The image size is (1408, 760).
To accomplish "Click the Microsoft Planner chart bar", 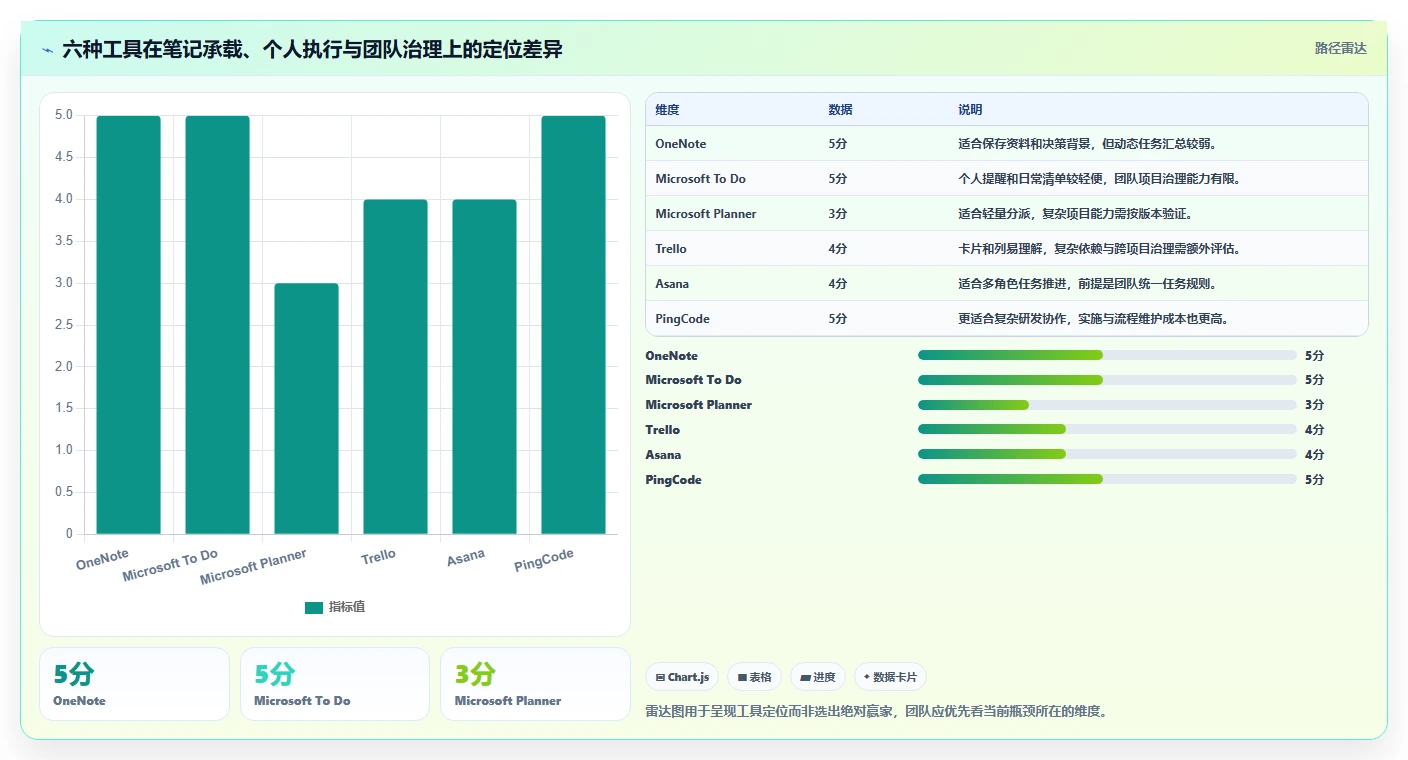I will pyautogui.click(x=307, y=409).
